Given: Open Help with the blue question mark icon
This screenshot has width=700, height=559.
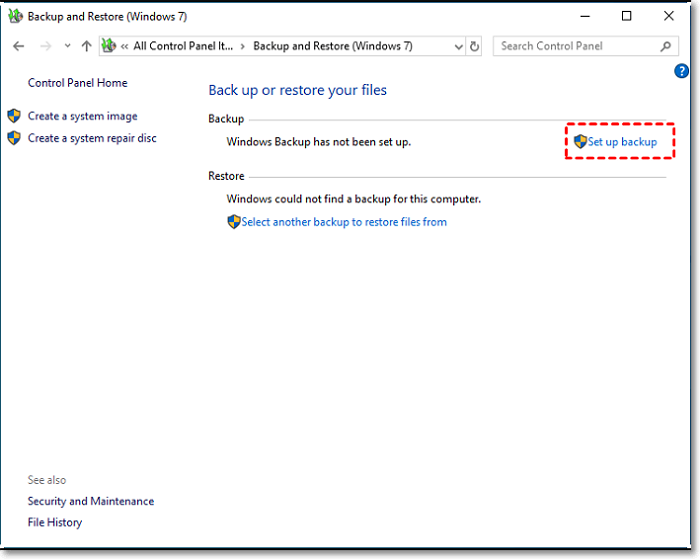Looking at the screenshot, I should coord(682,71).
